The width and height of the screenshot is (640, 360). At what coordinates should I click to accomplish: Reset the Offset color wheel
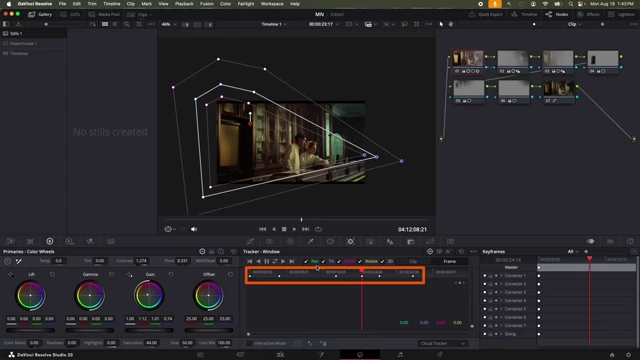click(x=230, y=274)
